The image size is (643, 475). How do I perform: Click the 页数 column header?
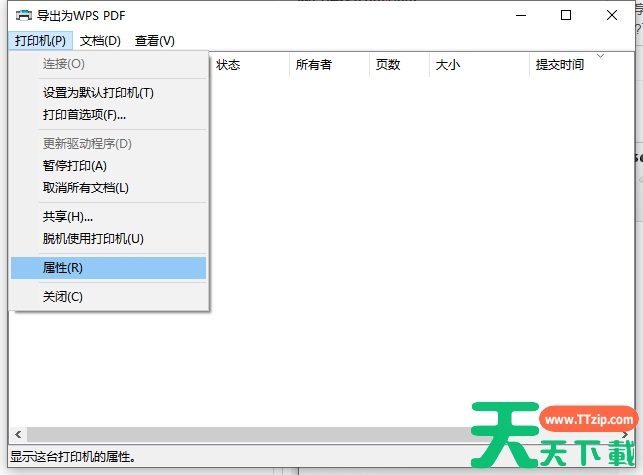(x=399, y=65)
